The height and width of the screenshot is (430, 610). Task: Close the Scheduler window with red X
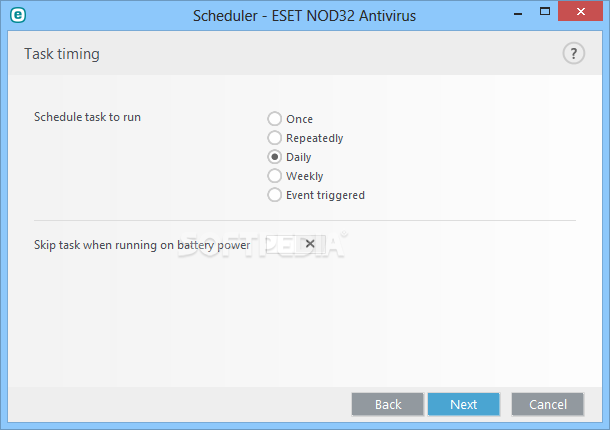[x=580, y=11]
